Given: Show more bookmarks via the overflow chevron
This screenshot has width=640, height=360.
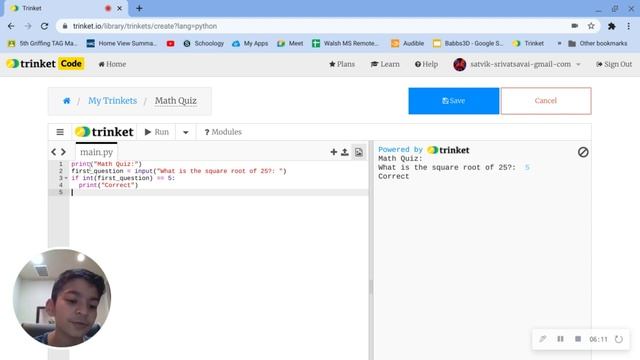Looking at the screenshot, I should (559, 43).
